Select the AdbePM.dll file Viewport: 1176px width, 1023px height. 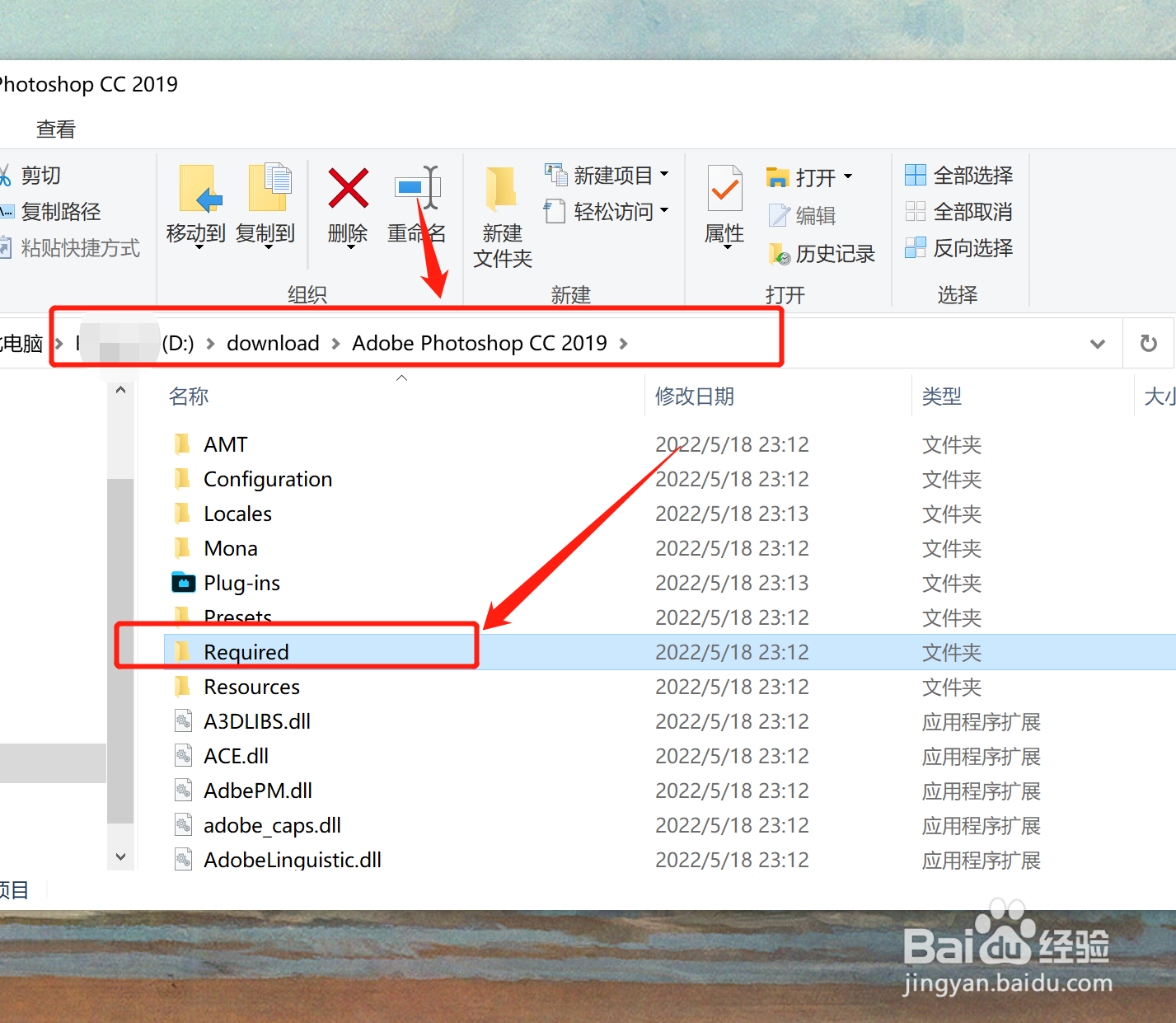258,791
